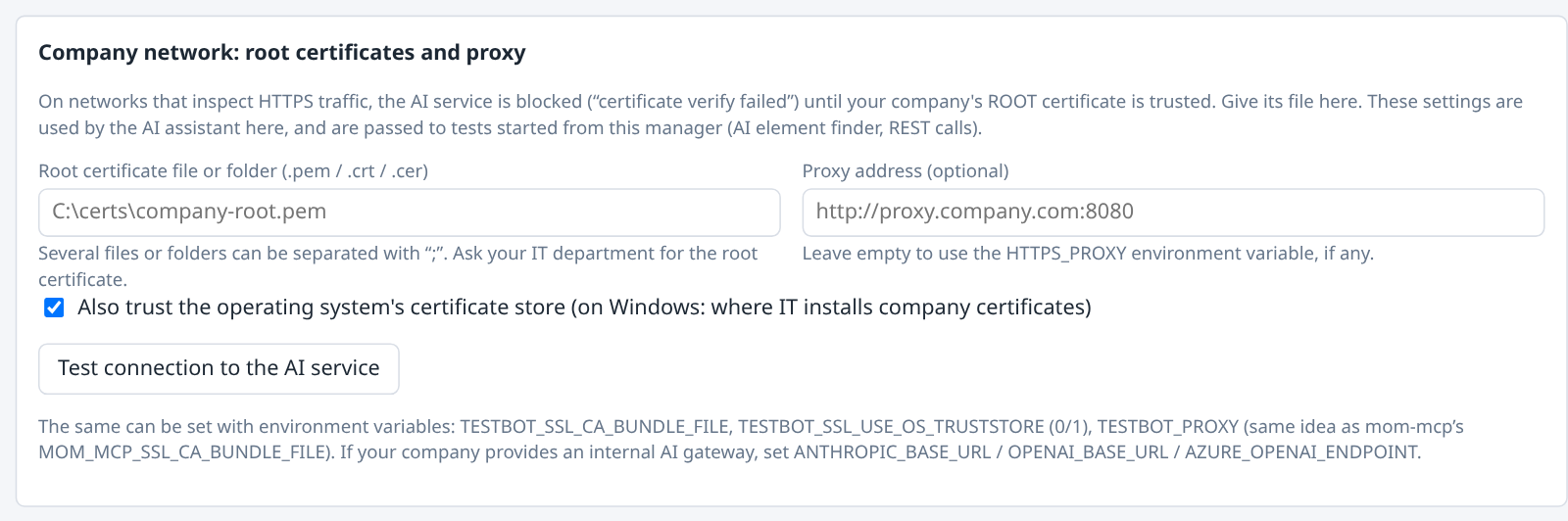Click the text "The same can be set with environment variables"
Screen dimensions: 1568x521
tap(751, 440)
